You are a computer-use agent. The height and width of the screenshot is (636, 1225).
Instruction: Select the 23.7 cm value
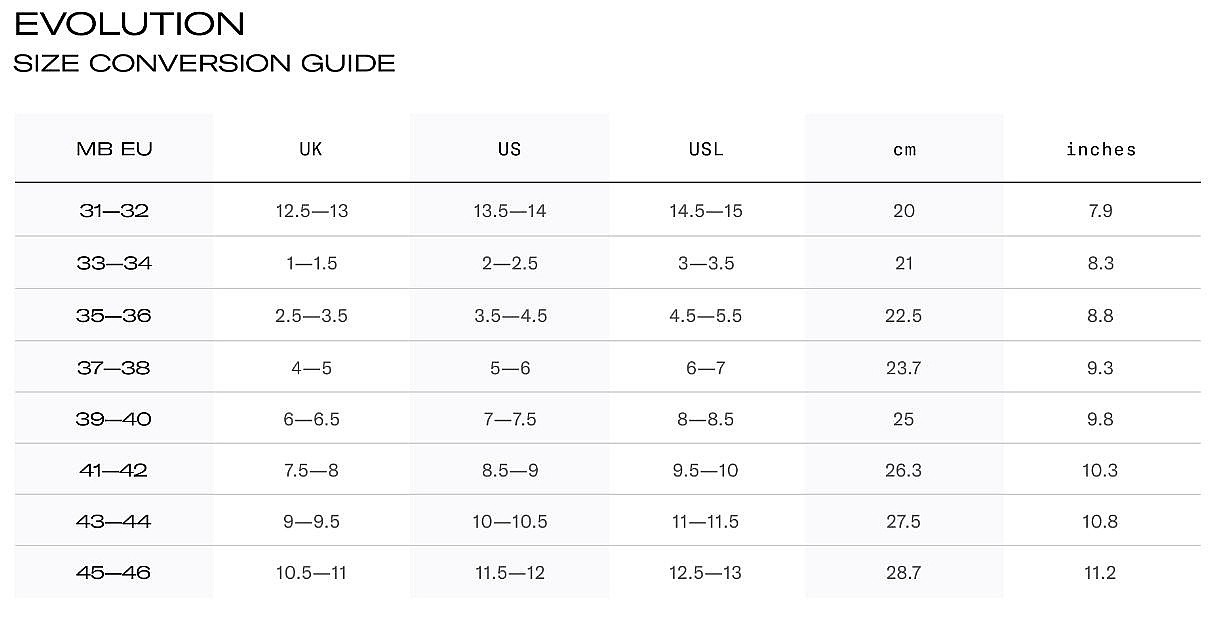tap(904, 367)
